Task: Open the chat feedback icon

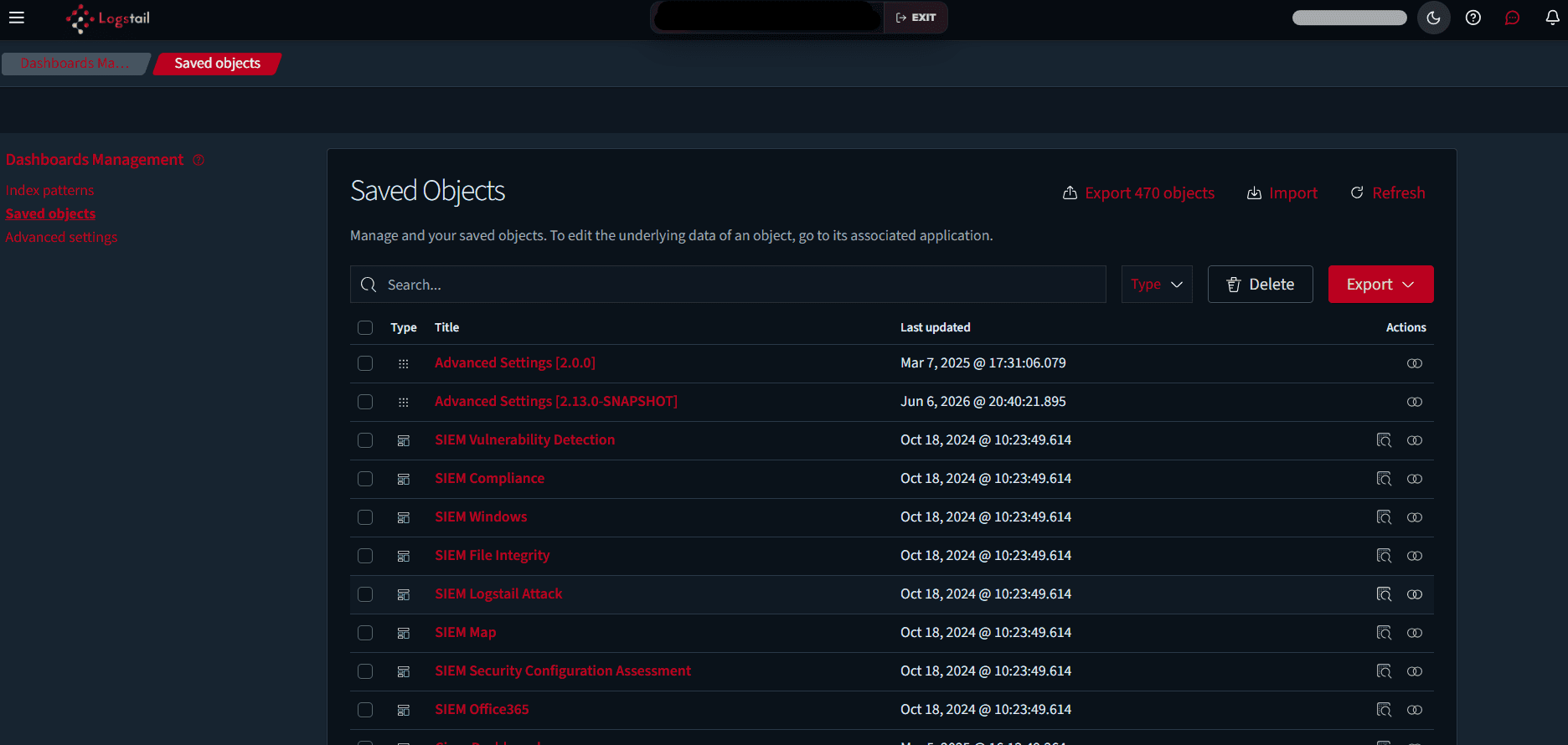Action: click(1512, 18)
